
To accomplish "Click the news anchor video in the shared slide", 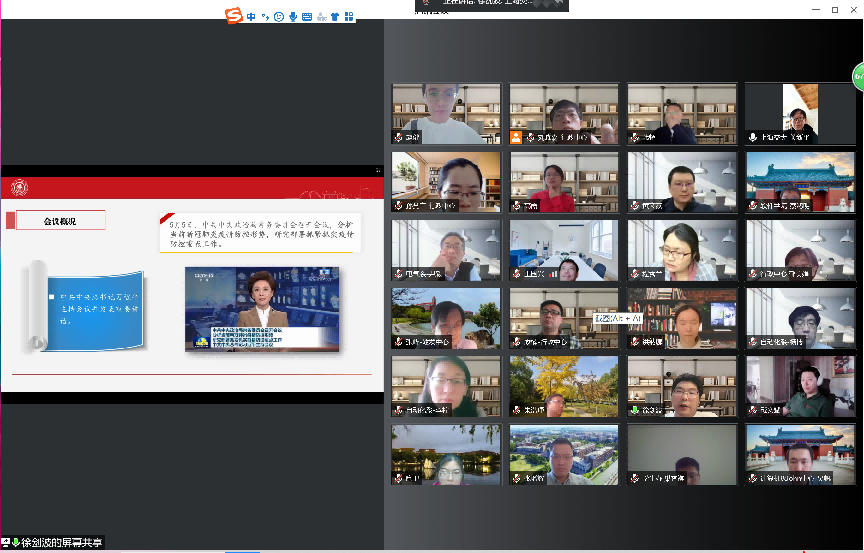I will coord(261,309).
